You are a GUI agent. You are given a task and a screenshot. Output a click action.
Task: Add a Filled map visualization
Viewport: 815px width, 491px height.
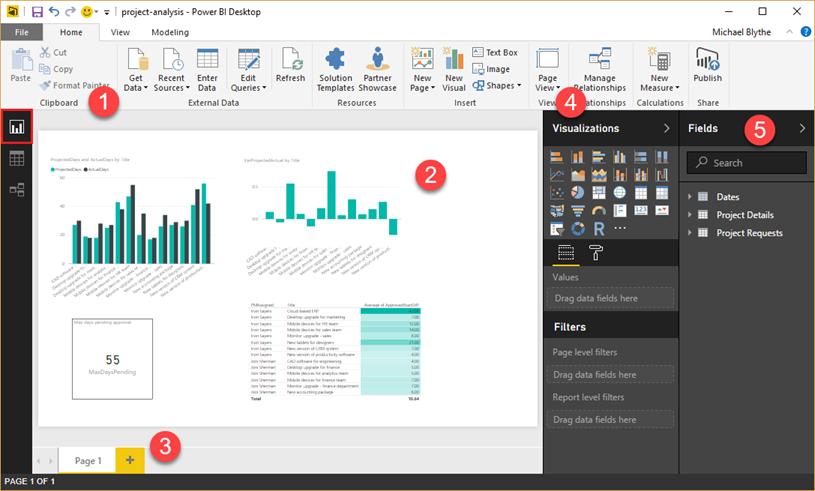(x=557, y=210)
